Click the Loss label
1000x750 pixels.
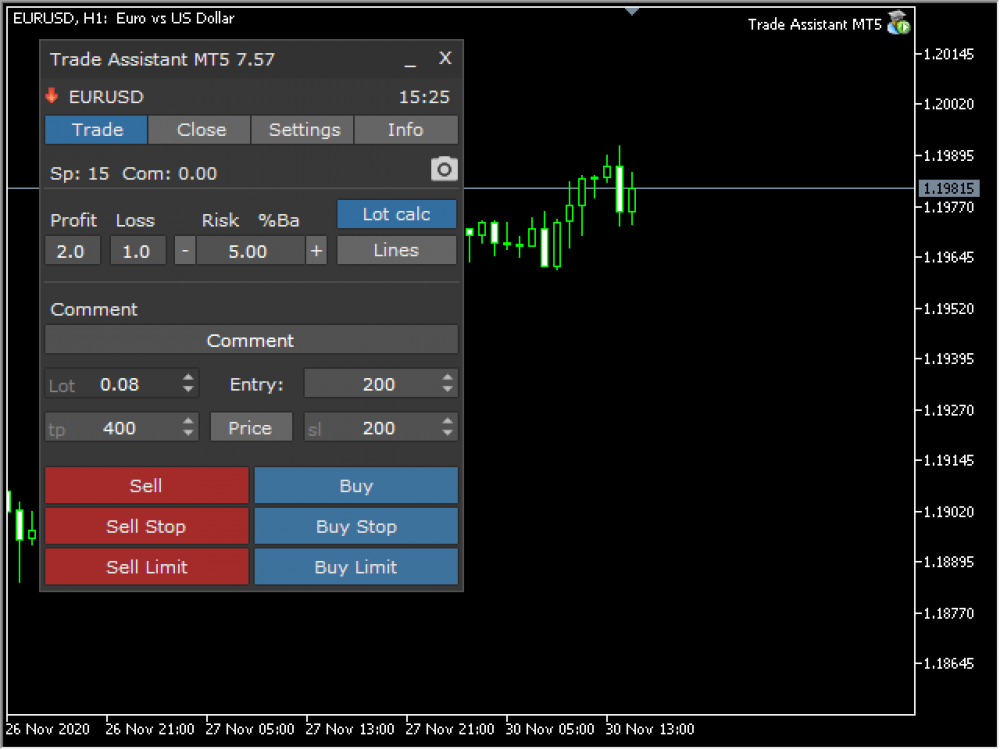[x=135, y=221]
